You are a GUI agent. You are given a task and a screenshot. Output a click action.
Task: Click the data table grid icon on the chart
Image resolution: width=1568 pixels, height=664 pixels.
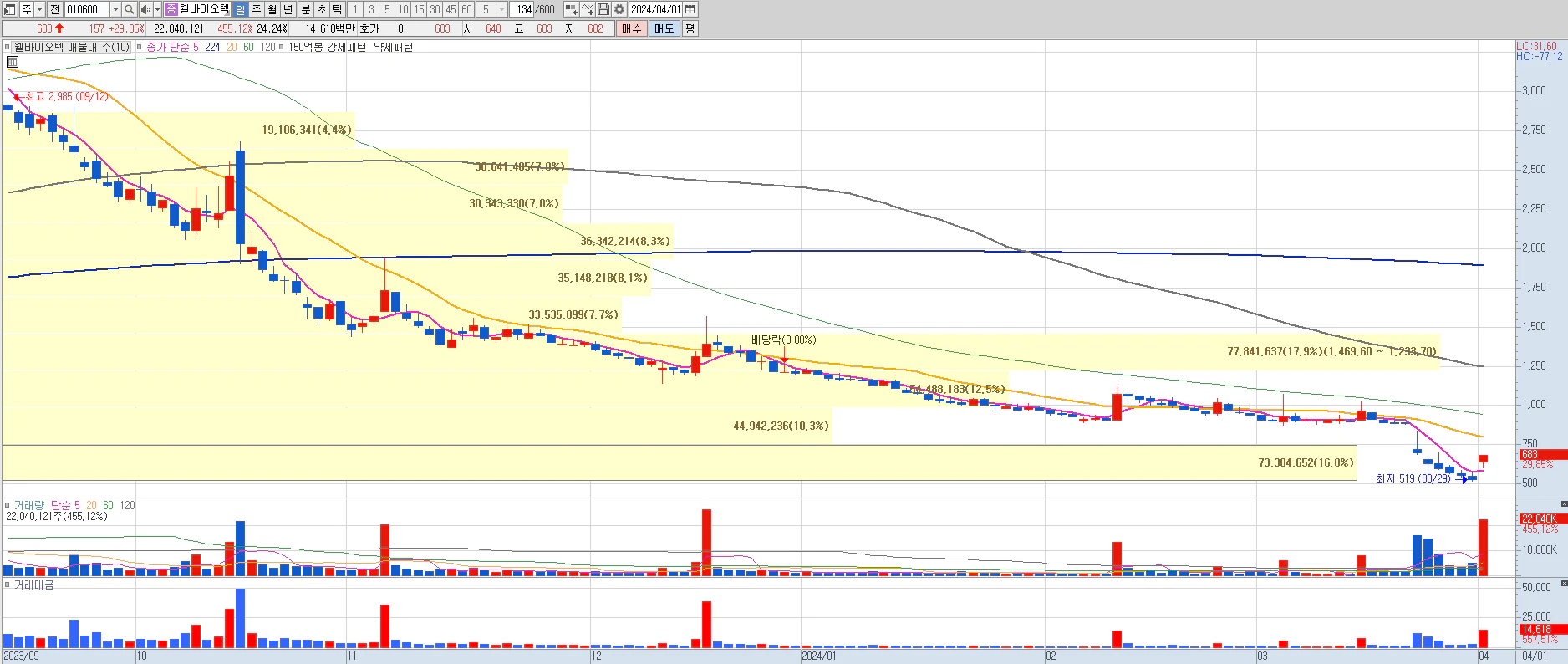[x=13, y=62]
